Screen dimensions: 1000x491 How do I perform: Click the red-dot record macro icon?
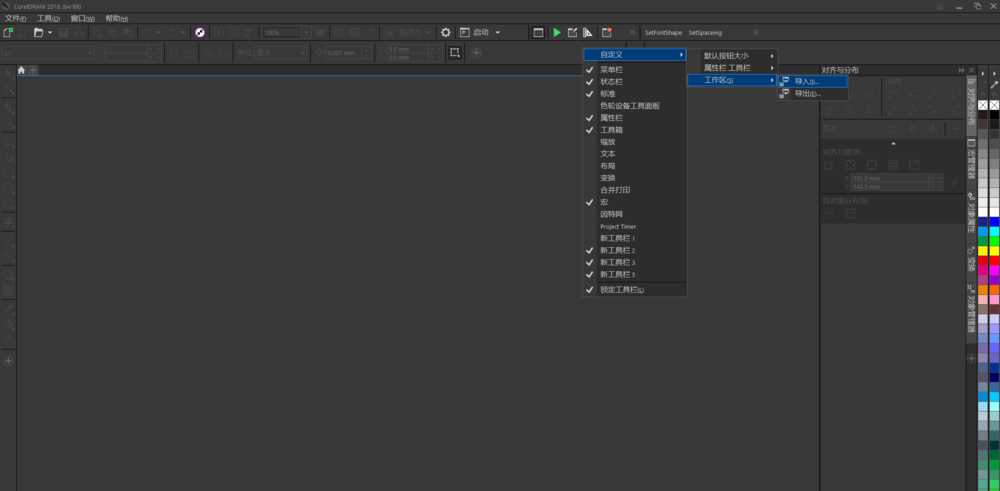607,33
